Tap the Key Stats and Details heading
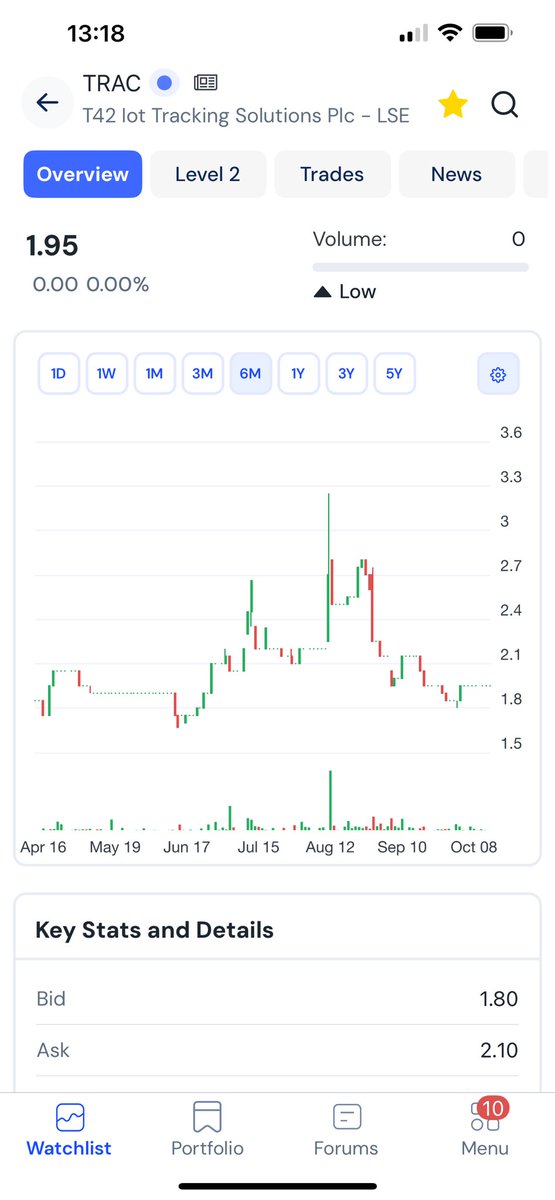Screen dimensions: 555x1200 pos(154,930)
